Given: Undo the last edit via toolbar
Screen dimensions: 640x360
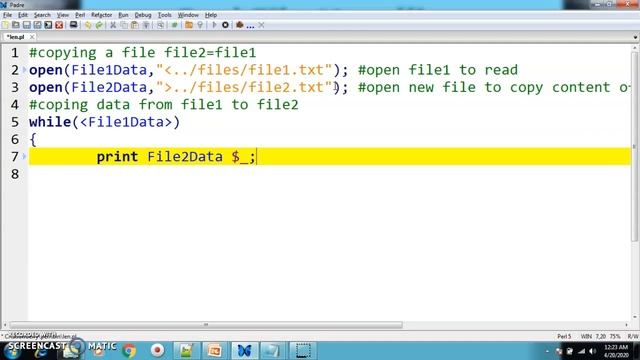Looking at the screenshot, I should pos(88,25).
